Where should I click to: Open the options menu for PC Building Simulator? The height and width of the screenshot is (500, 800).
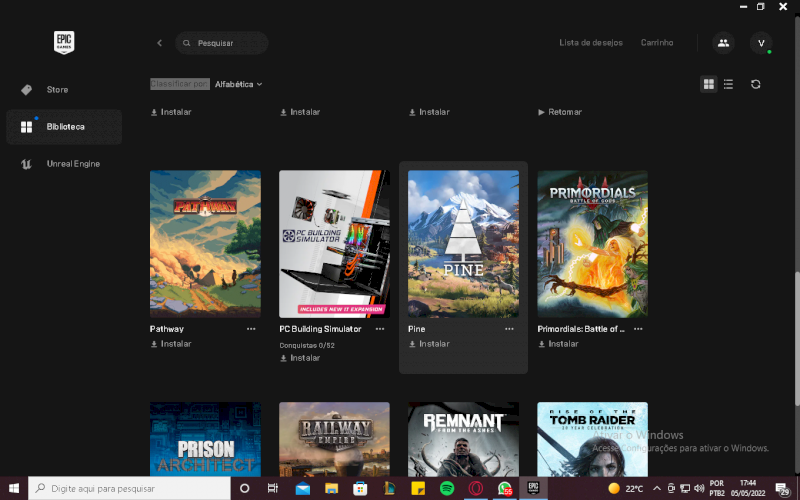click(380, 329)
